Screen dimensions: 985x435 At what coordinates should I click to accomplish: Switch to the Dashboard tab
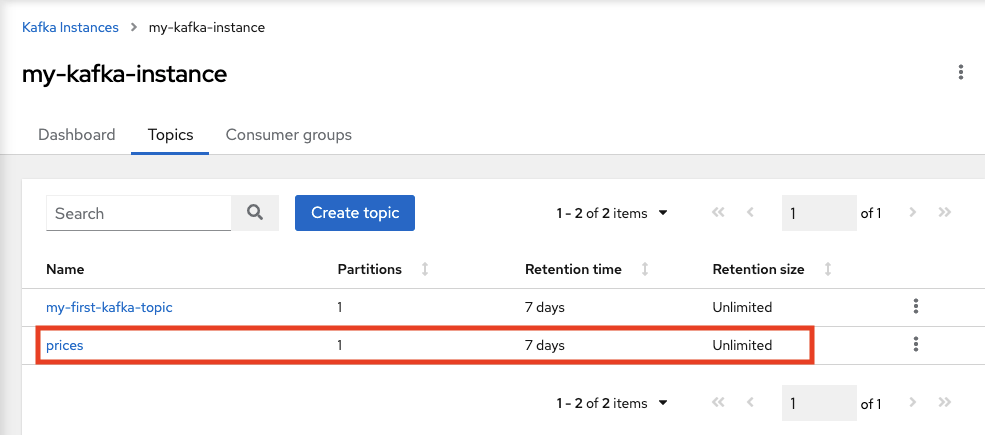[77, 135]
